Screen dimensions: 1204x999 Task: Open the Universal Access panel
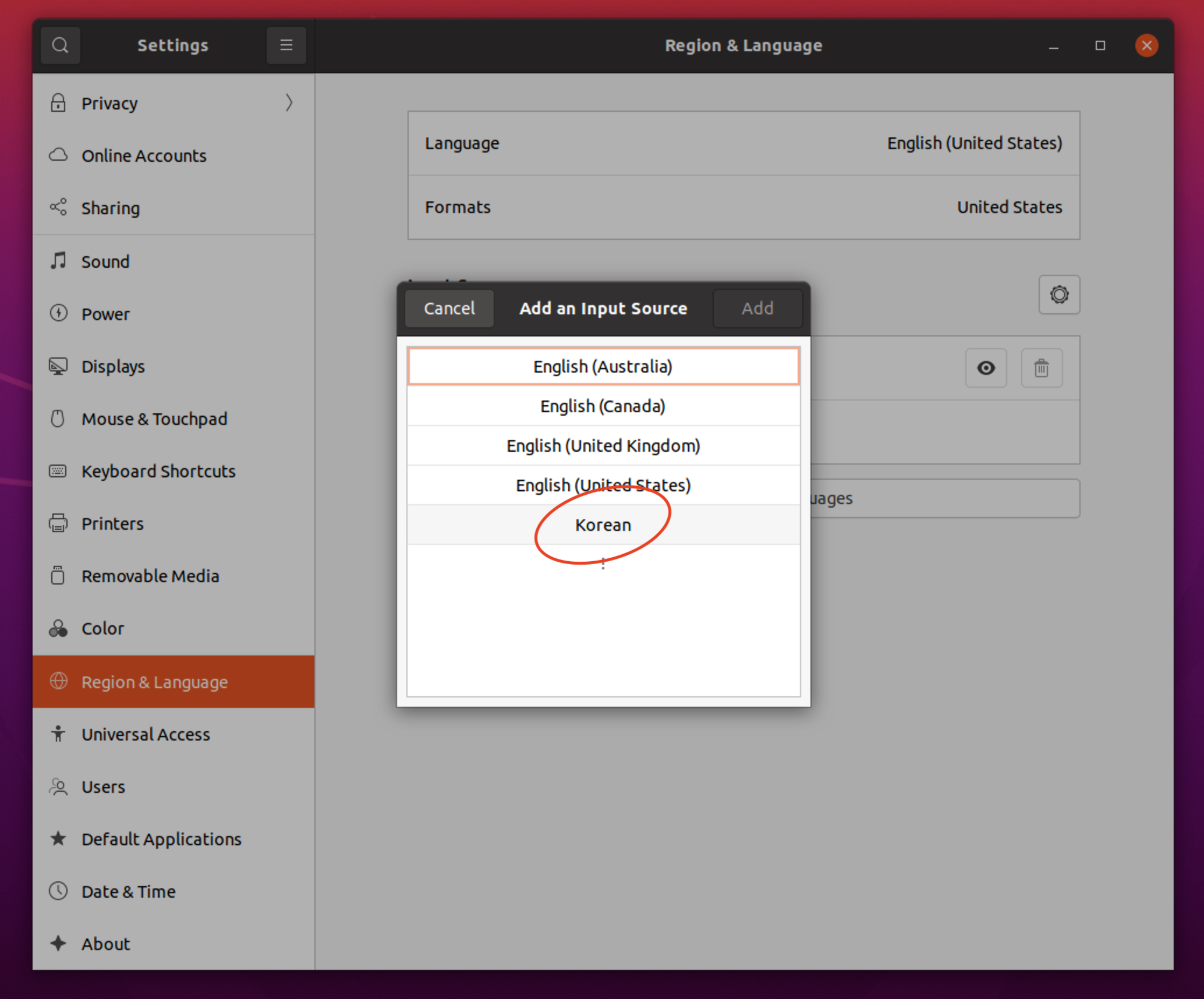click(146, 734)
